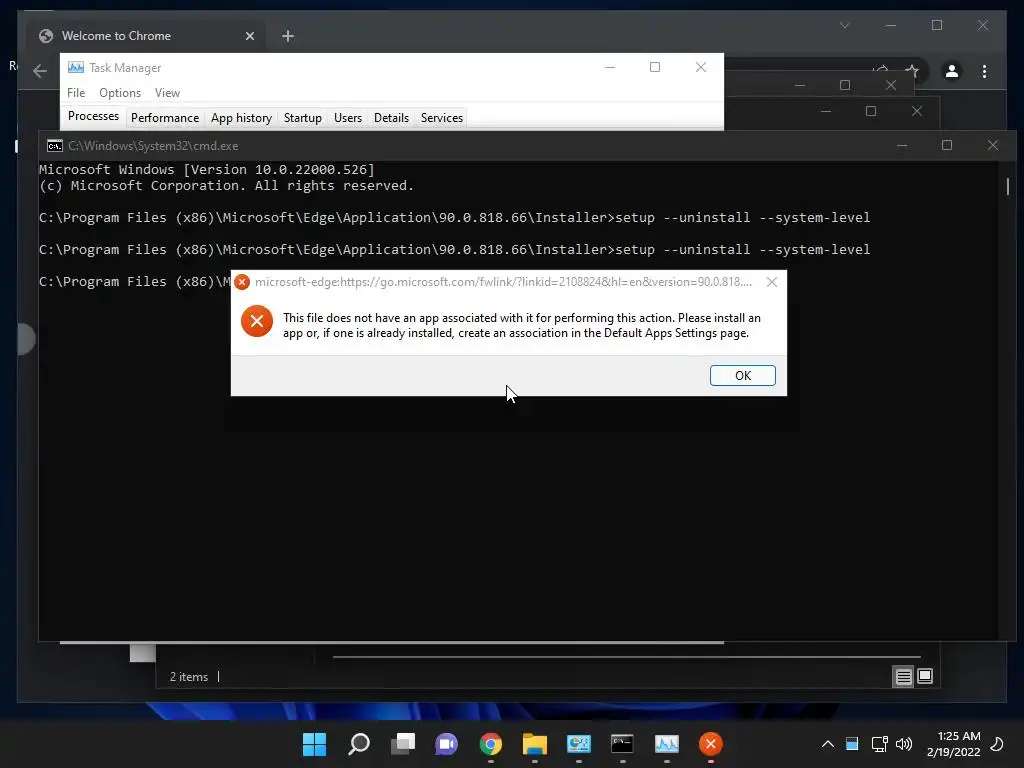This screenshot has height=768, width=1024.
Task: Open Google Chrome from the taskbar
Action: [490, 744]
